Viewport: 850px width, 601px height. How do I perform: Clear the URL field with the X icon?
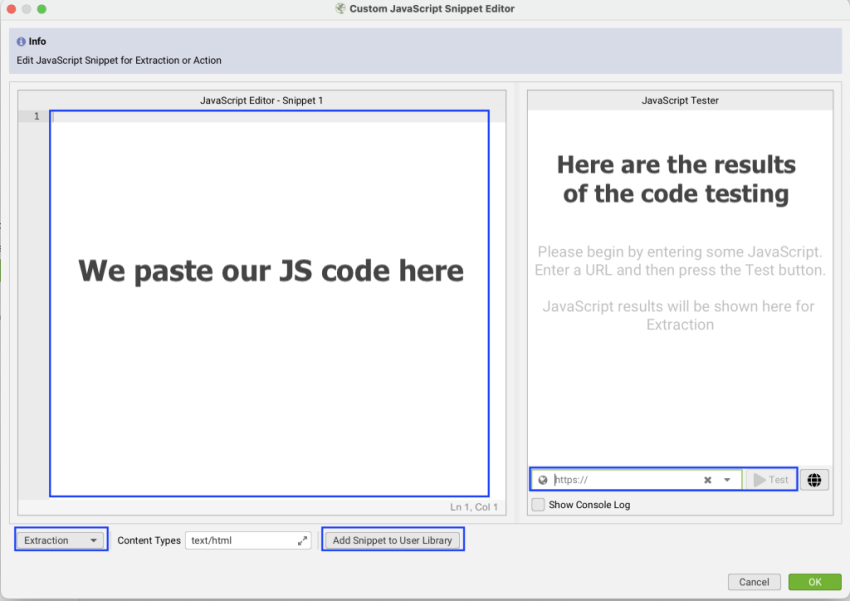click(707, 480)
